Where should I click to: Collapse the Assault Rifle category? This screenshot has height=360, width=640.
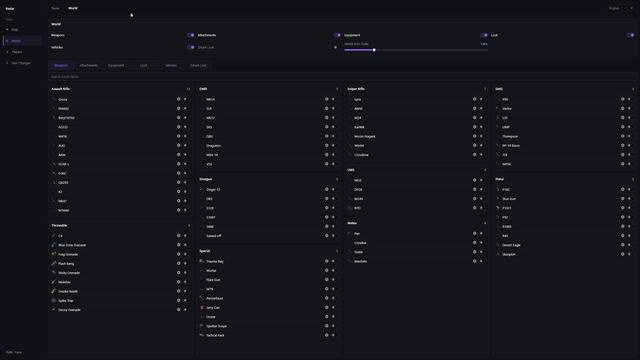point(188,89)
